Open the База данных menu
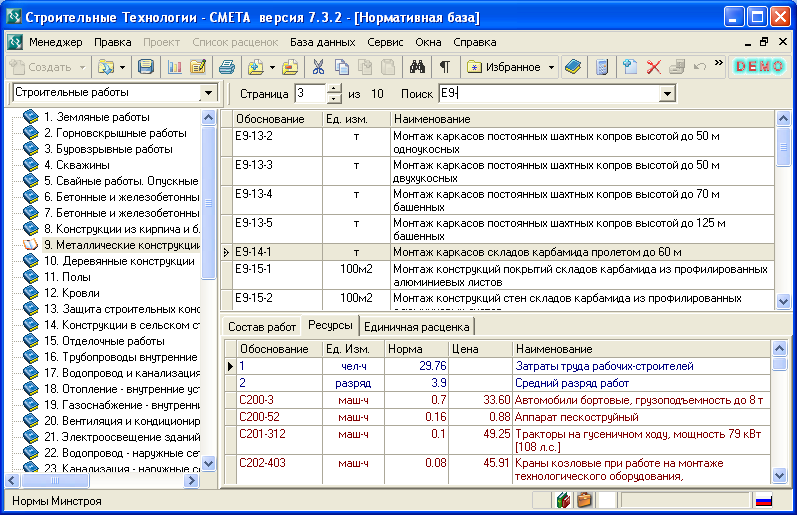Viewport: 797px width, 515px height. (x=322, y=43)
